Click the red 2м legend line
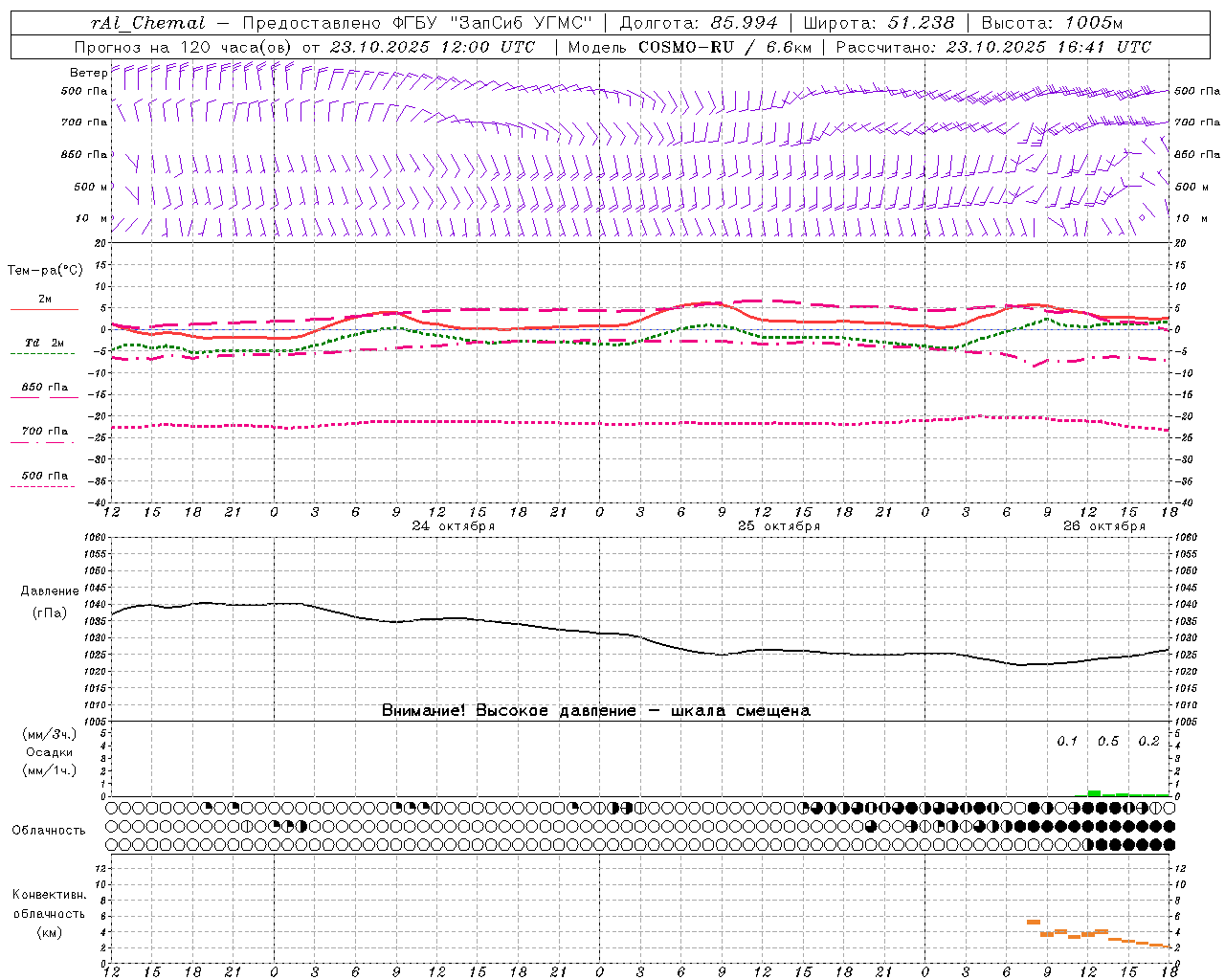Viewport: 1225px width, 980px height. 44,310
